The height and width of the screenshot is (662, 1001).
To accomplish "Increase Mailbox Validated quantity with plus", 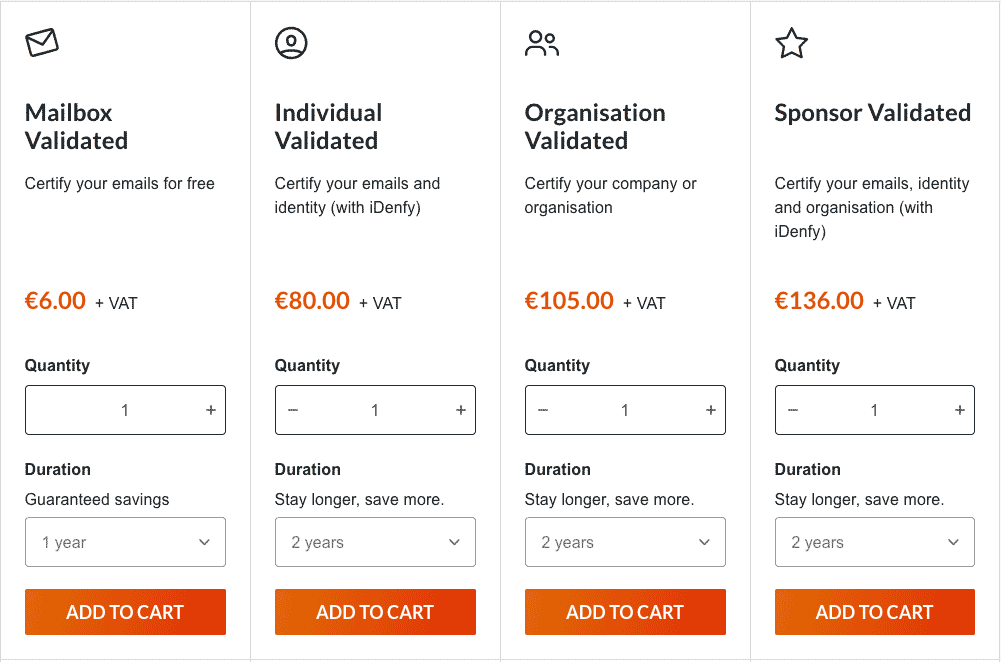I will [x=211, y=410].
